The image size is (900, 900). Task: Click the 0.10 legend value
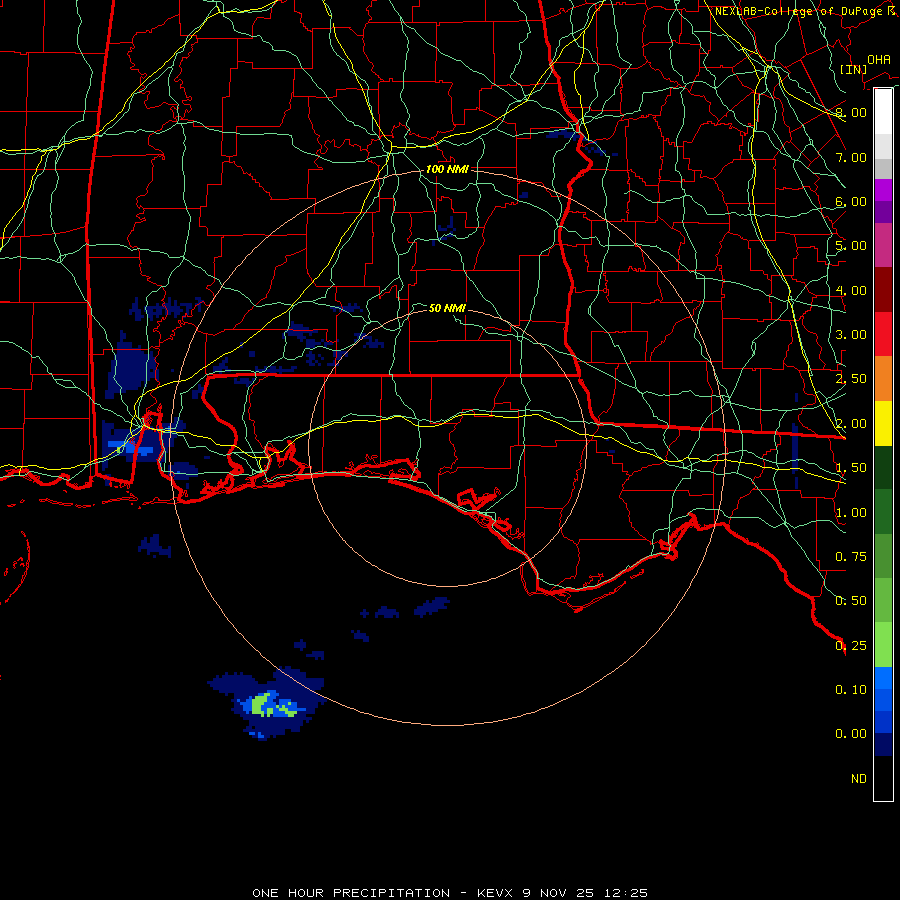[x=851, y=690]
